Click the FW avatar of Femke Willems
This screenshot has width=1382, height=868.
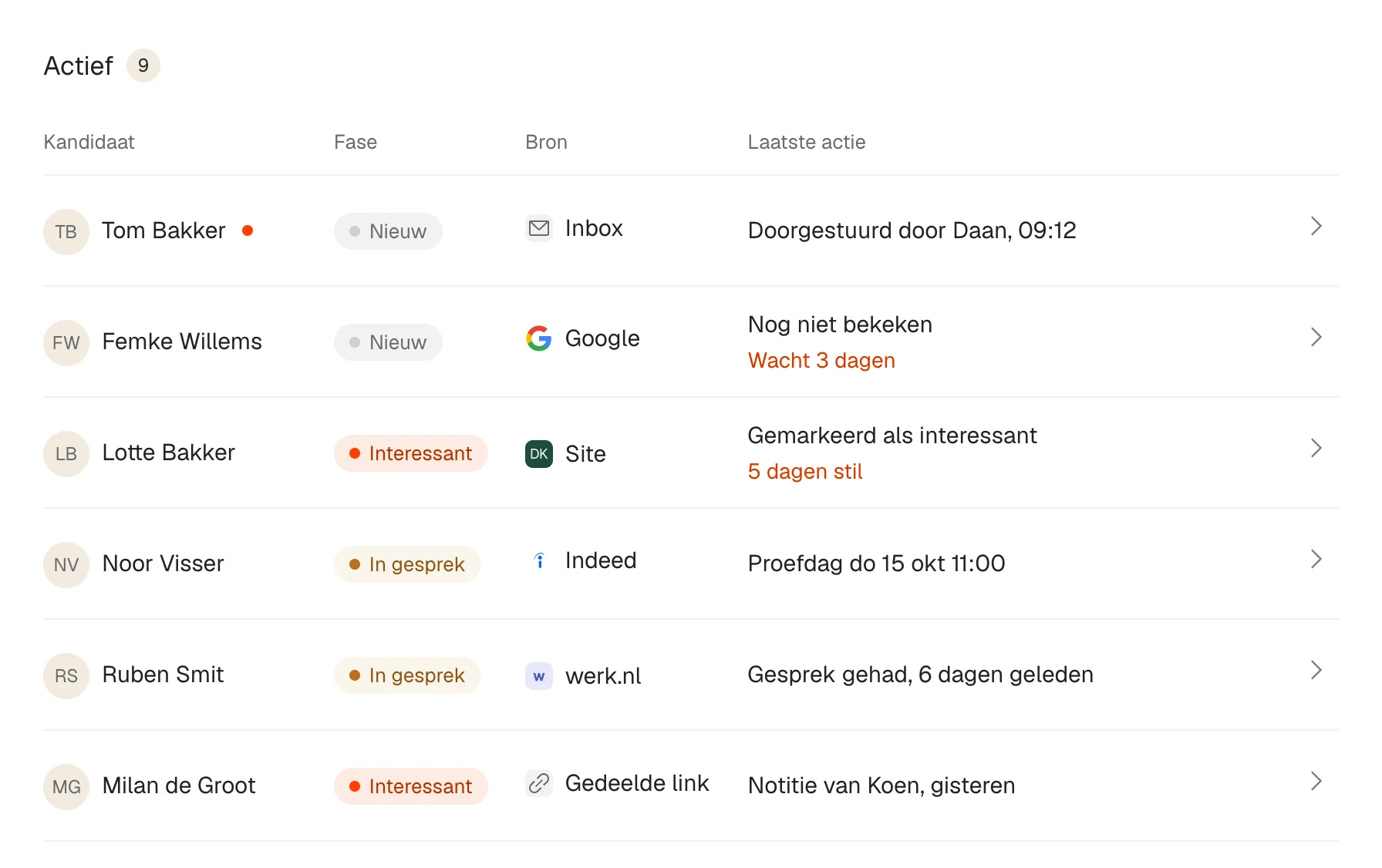66,342
